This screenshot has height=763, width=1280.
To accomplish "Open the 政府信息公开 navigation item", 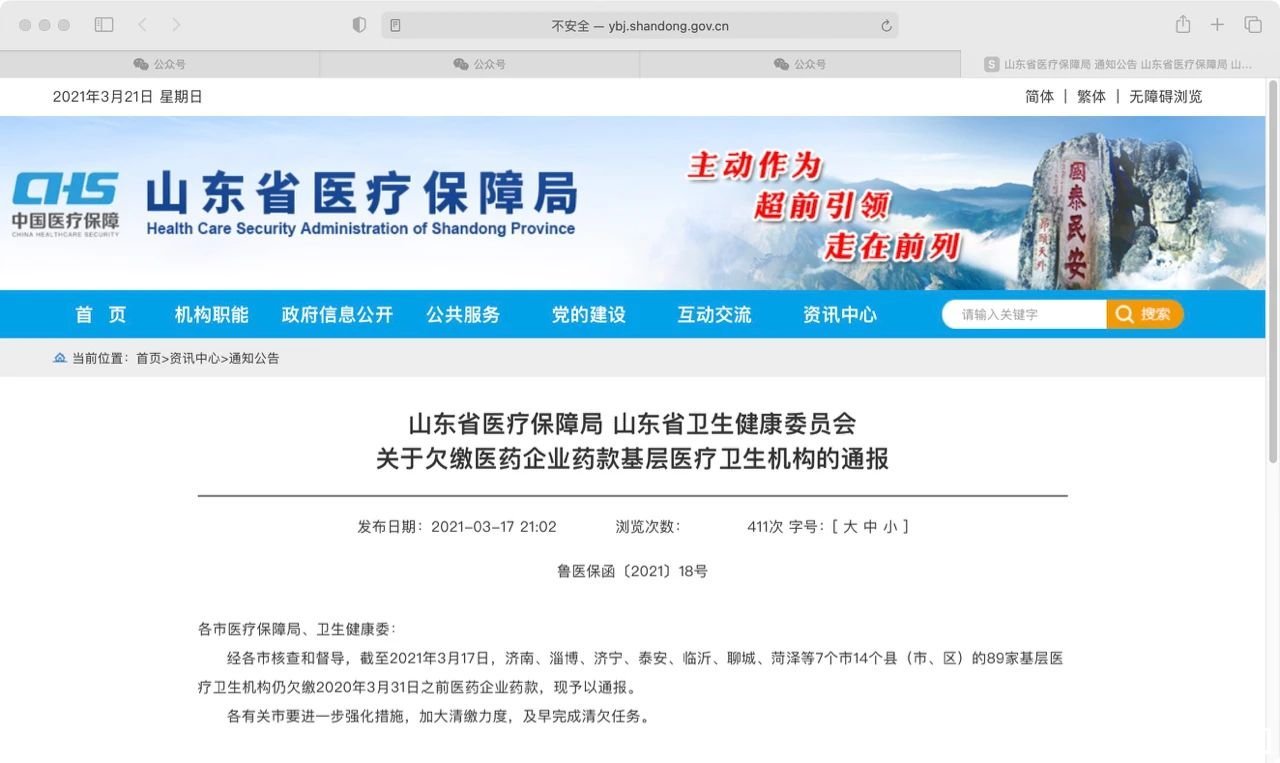I will click(x=338, y=314).
